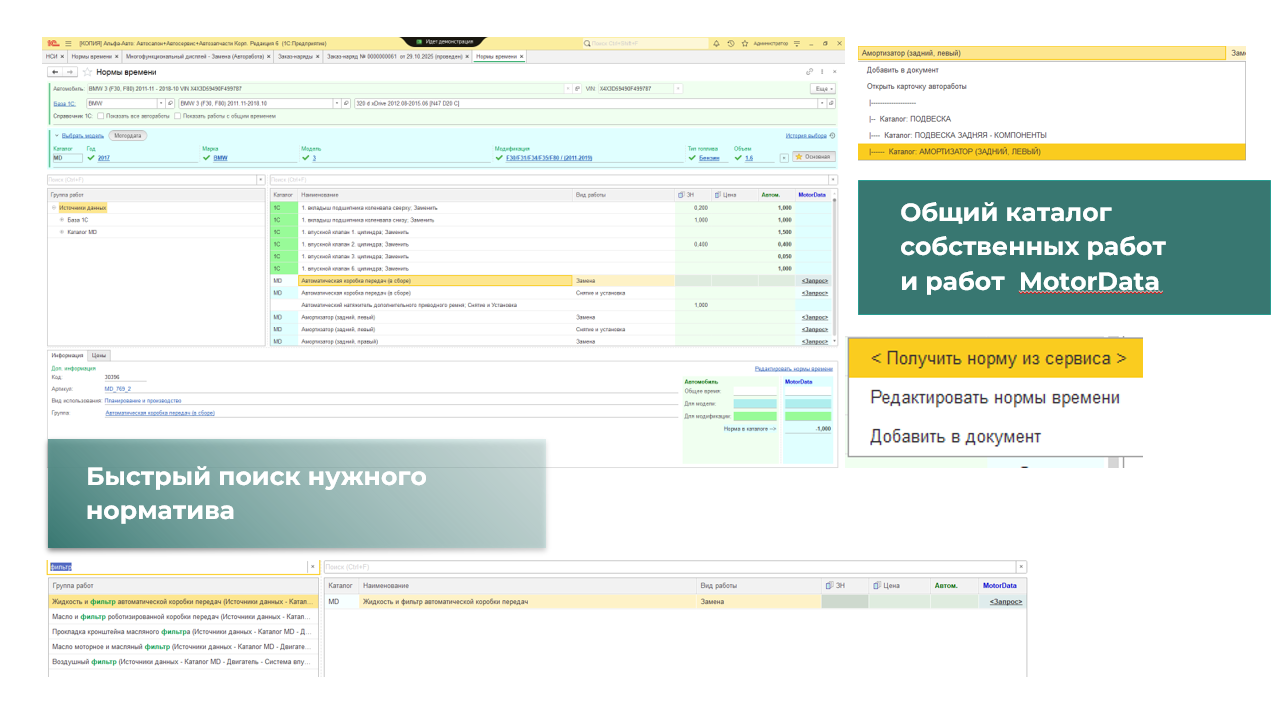Click the notifications bell icon in the toolbar
Image resolution: width=1286 pixels, height=721 pixels.
(716, 43)
